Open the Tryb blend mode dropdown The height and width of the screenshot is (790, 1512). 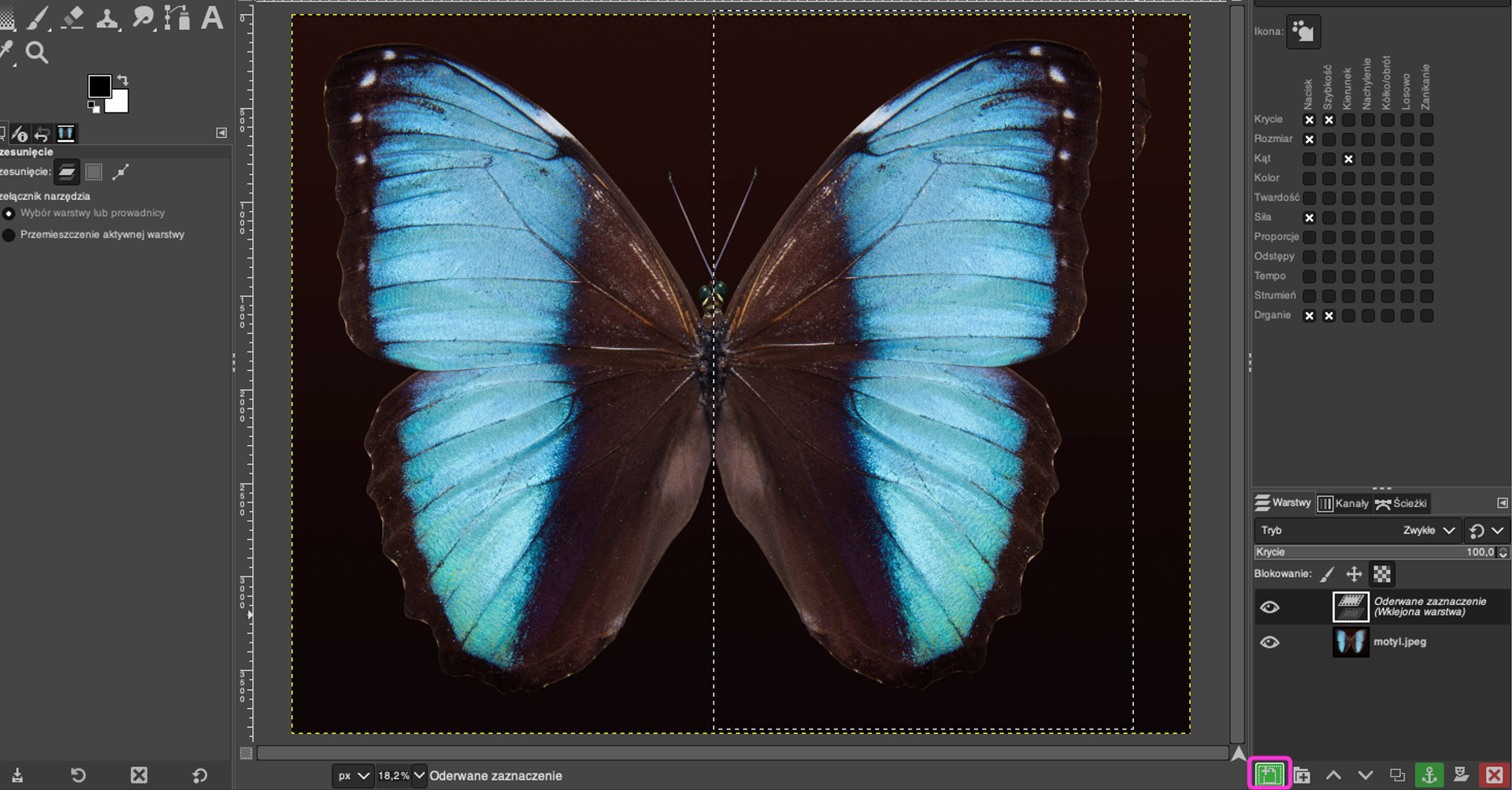coord(1429,530)
